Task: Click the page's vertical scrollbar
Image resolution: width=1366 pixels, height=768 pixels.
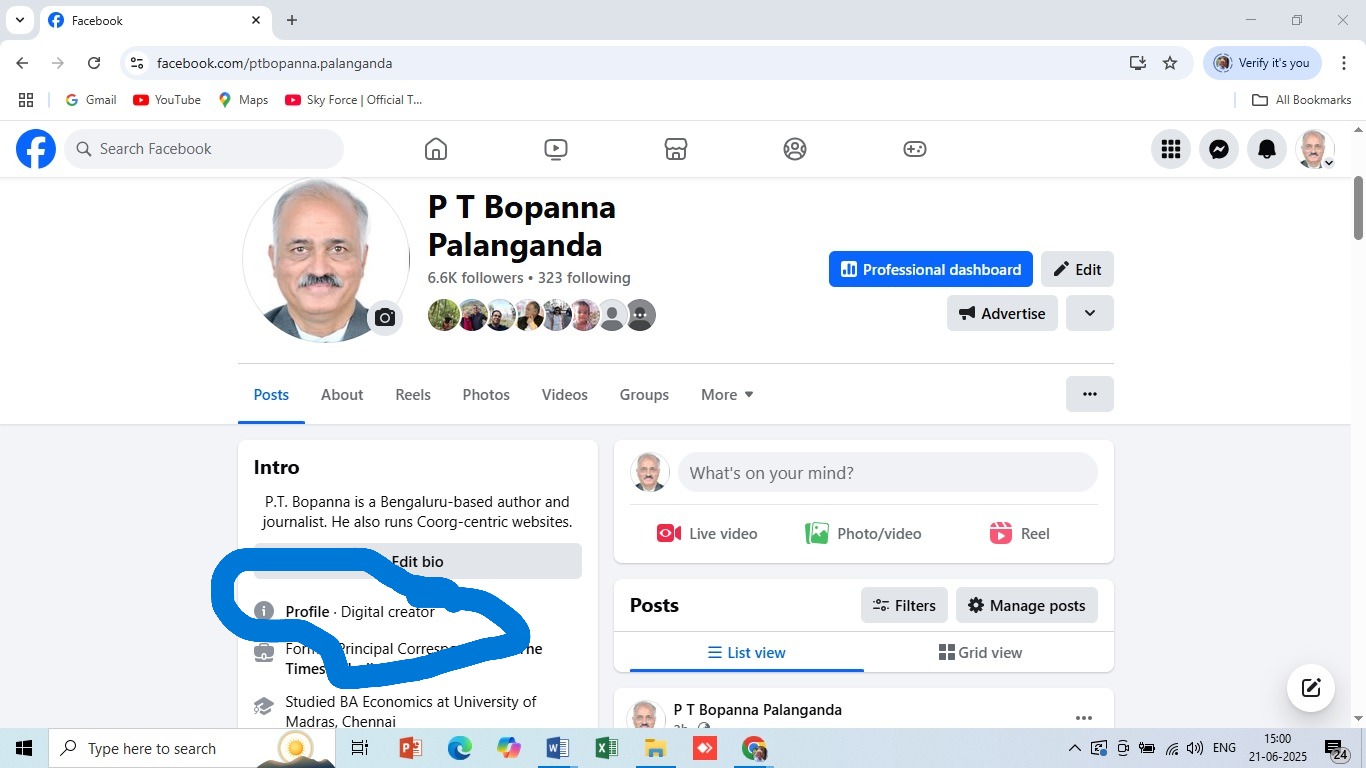Action: pyautogui.click(x=1358, y=208)
